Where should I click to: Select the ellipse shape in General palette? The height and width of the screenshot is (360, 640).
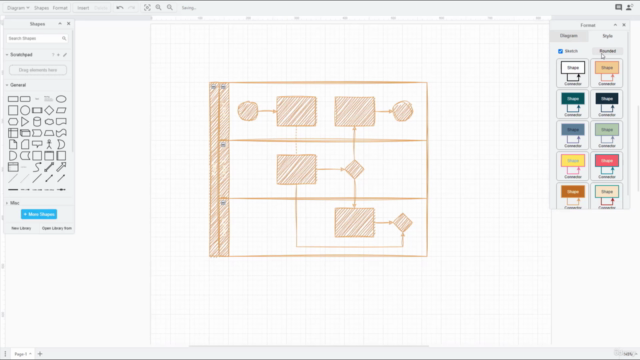pyautogui.click(x=61, y=99)
